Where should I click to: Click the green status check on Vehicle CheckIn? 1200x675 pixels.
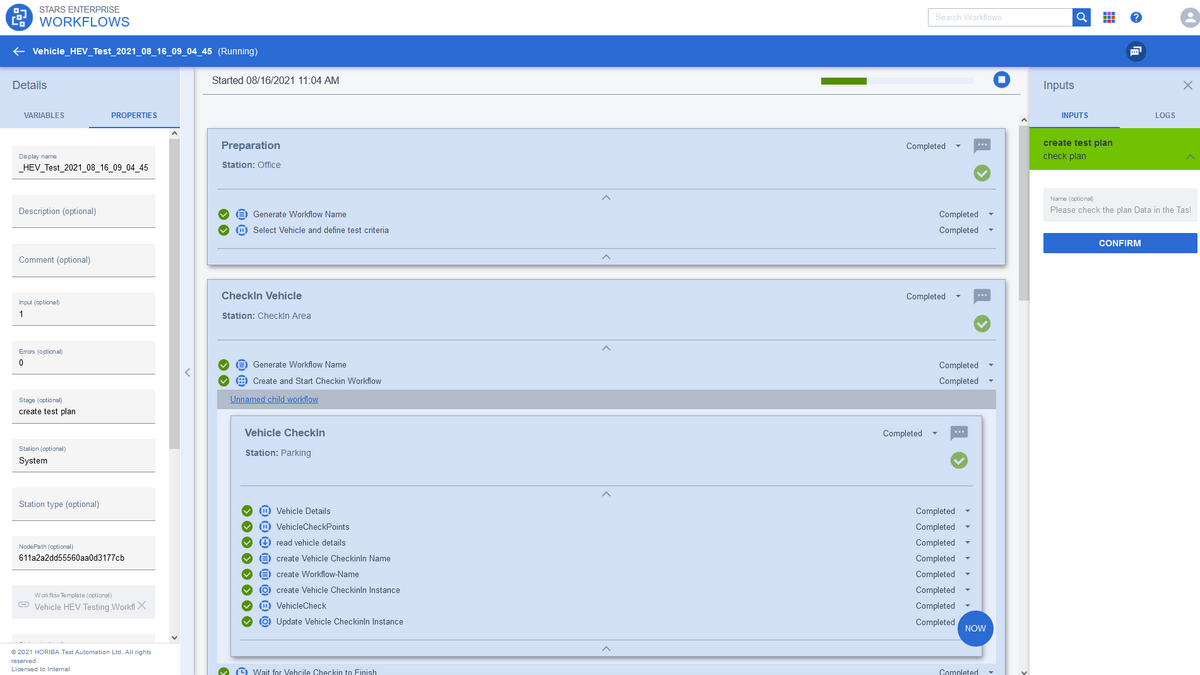tap(958, 460)
